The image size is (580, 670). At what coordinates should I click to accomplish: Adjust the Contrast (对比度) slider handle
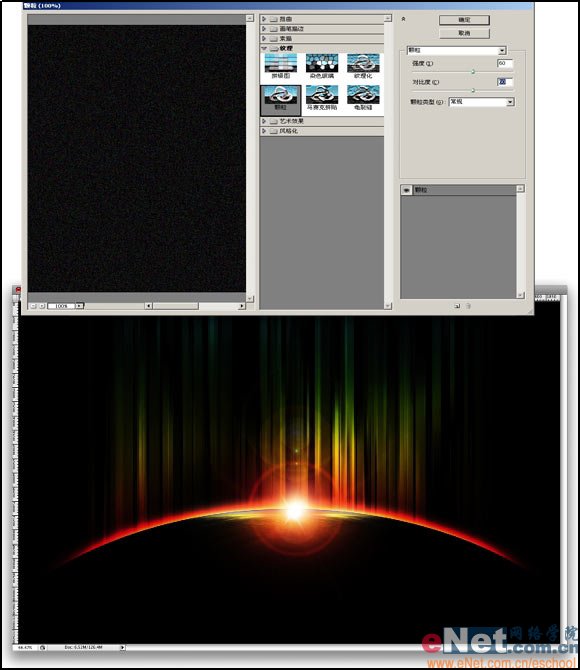pos(473,90)
